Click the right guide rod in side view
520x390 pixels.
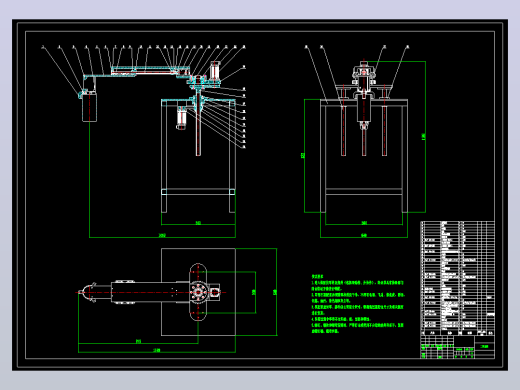point(384,131)
